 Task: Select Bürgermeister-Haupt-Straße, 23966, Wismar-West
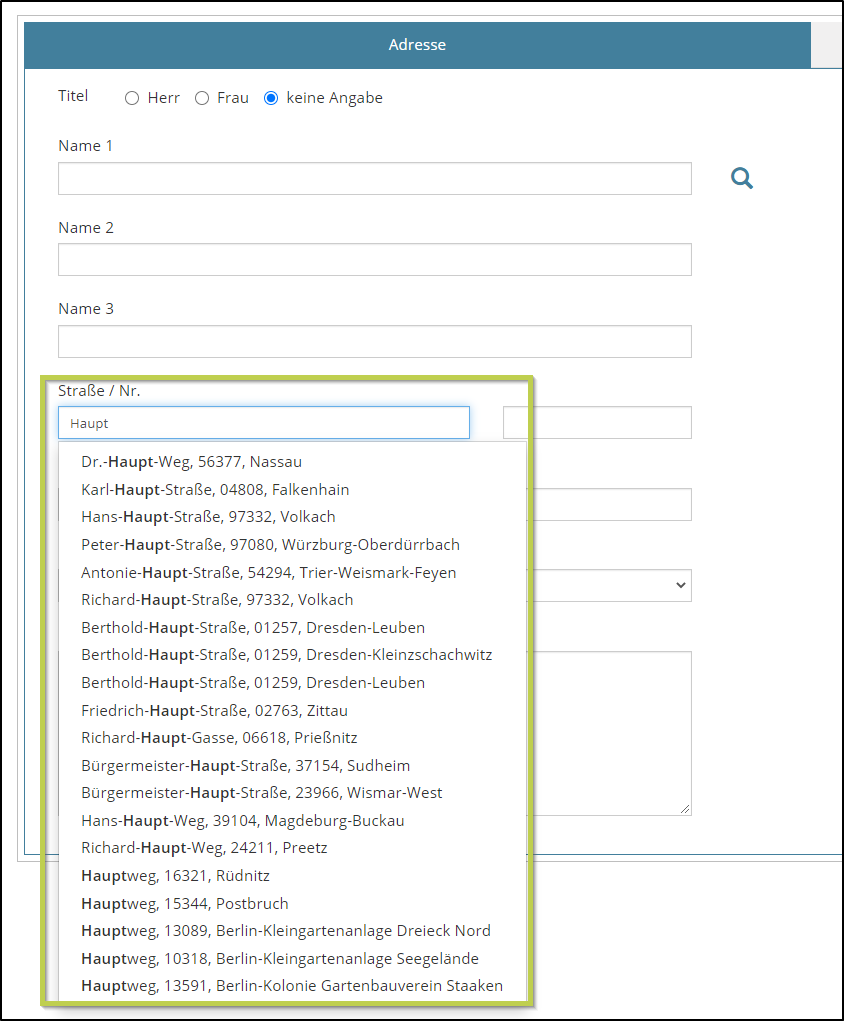261,793
